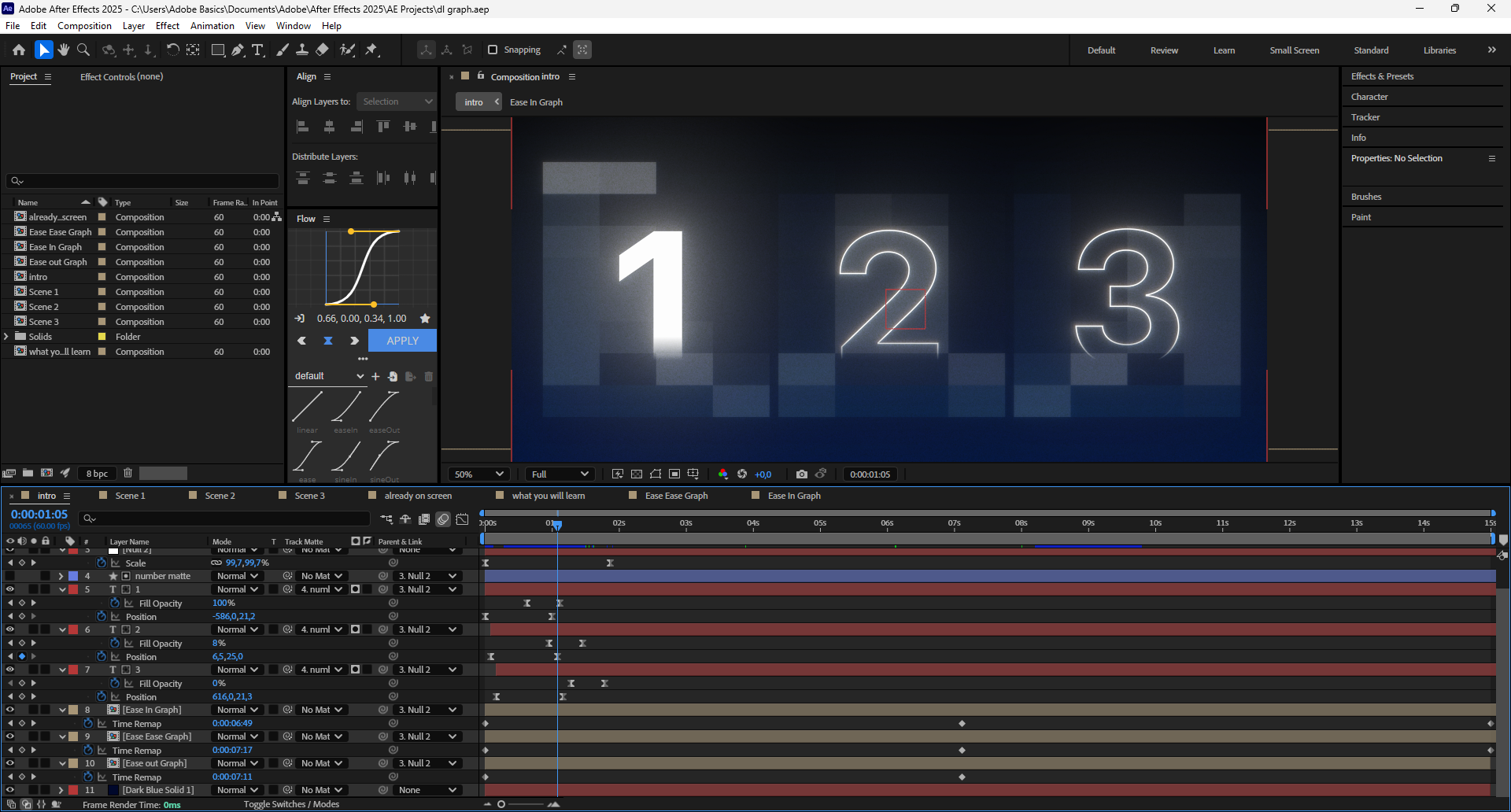Select the Rectangle shape tool
The width and height of the screenshot is (1511, 812).
[x=218, y=50]
